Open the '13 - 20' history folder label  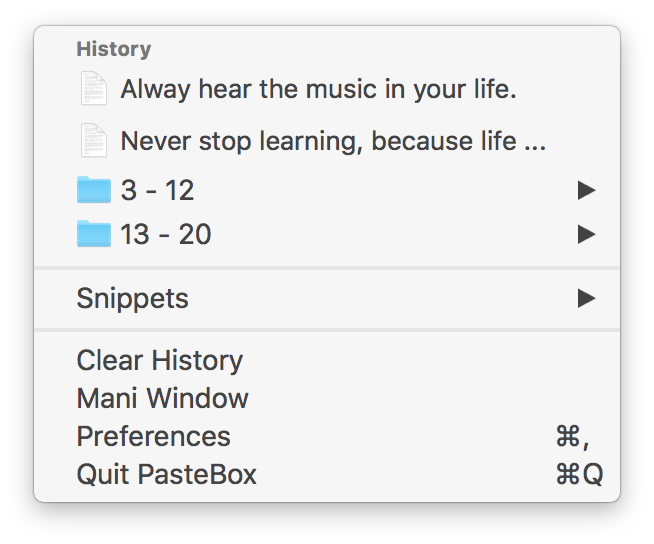pyautogui.click(x=166, y=235)
